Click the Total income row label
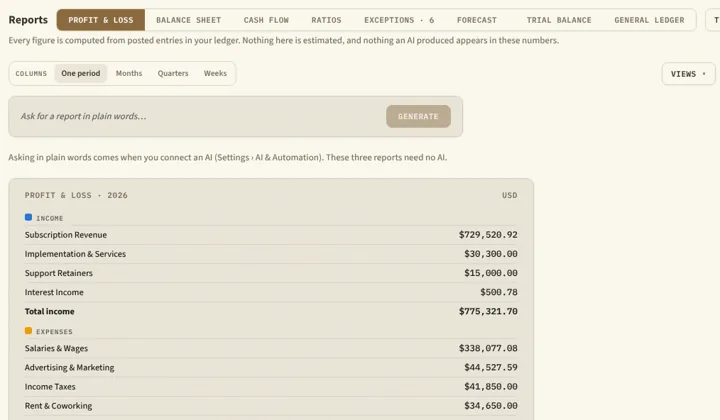Image resolution: width=720 pixels, height=420 pixels. pyautogui.click(x=50, y=311)
